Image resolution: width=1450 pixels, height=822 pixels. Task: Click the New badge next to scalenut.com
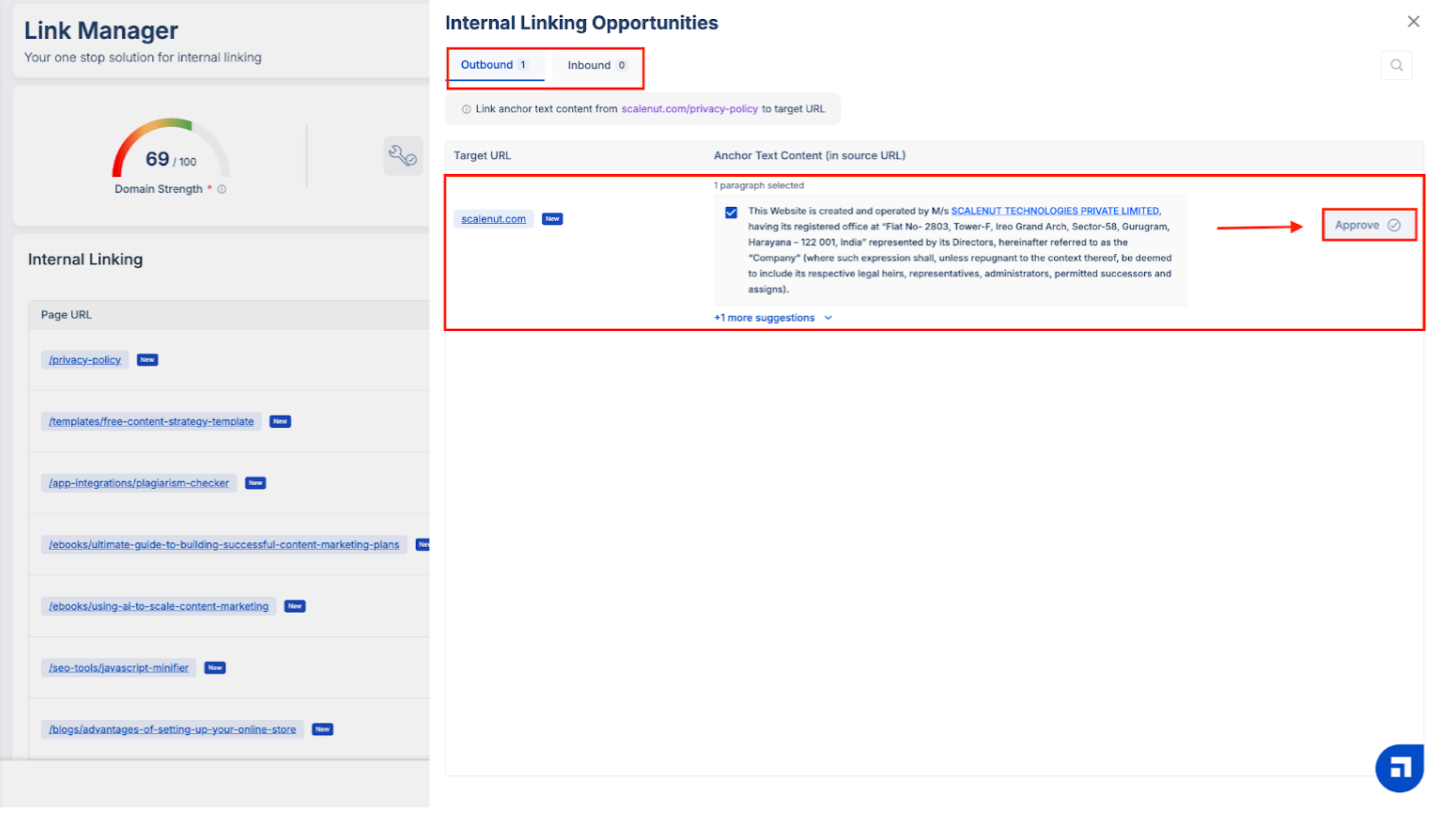(x=552, y=219)
